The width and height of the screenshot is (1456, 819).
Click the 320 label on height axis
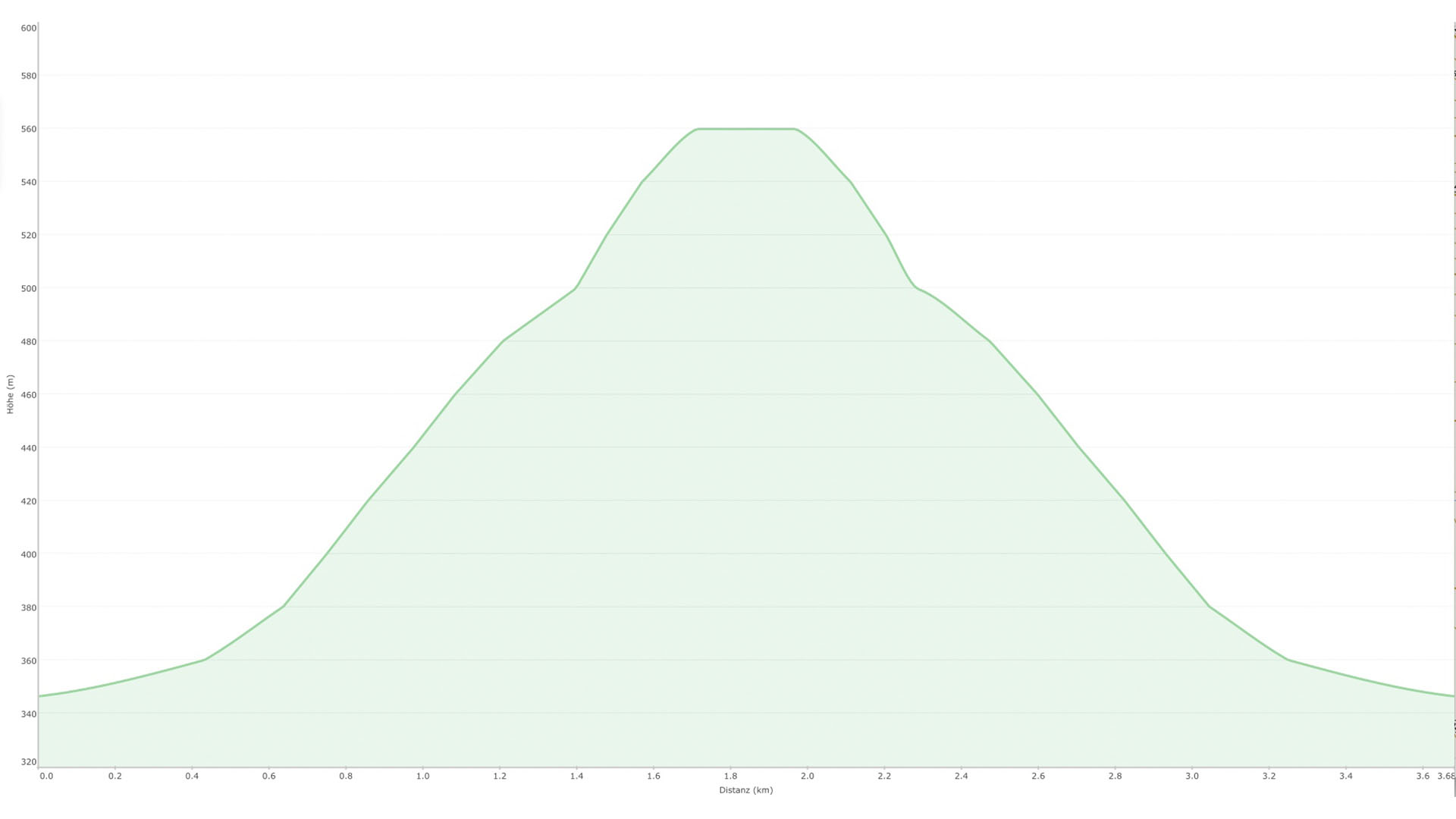[x=29, y=762]
